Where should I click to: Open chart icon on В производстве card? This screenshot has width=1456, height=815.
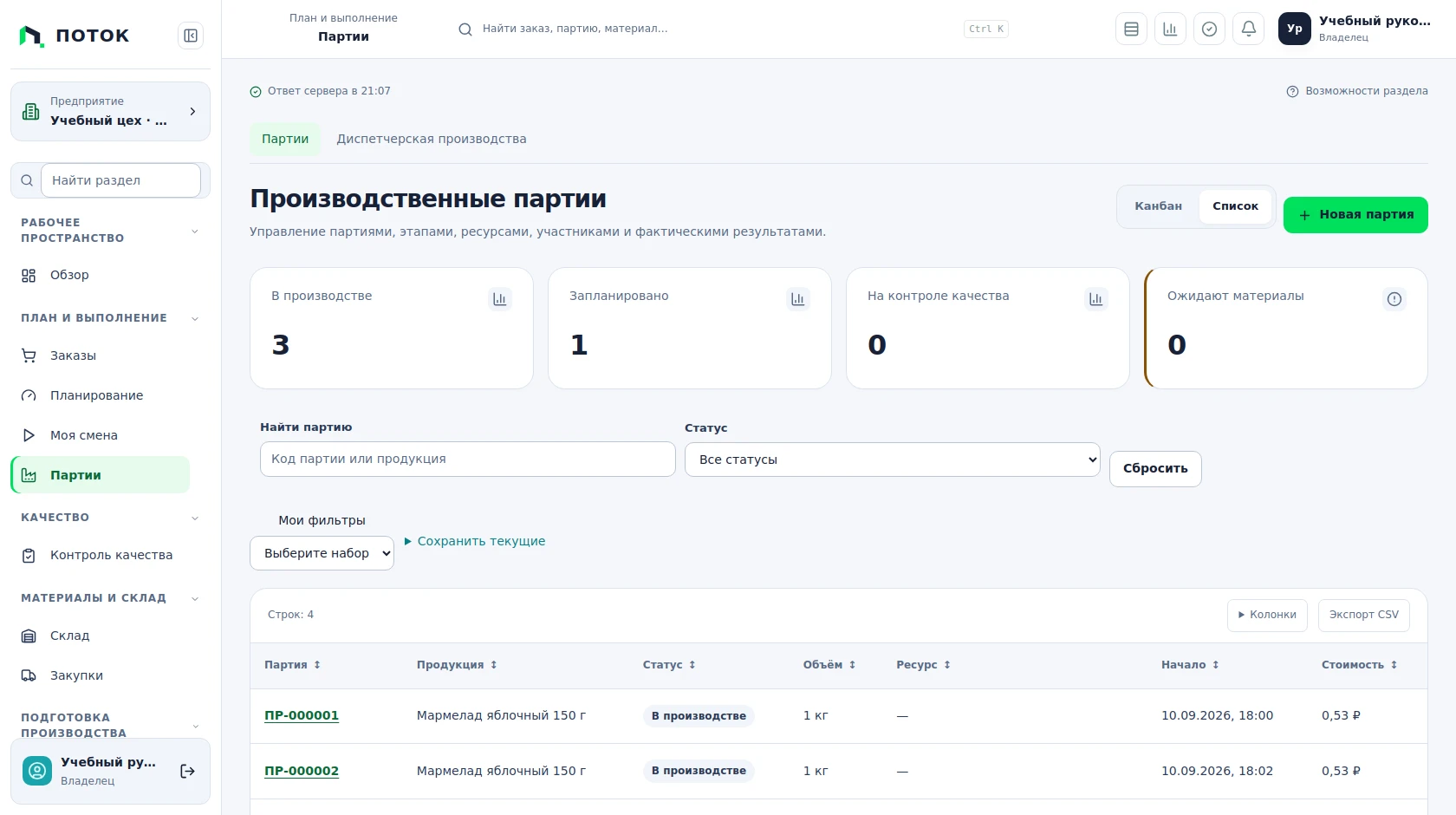click(500, 299)
